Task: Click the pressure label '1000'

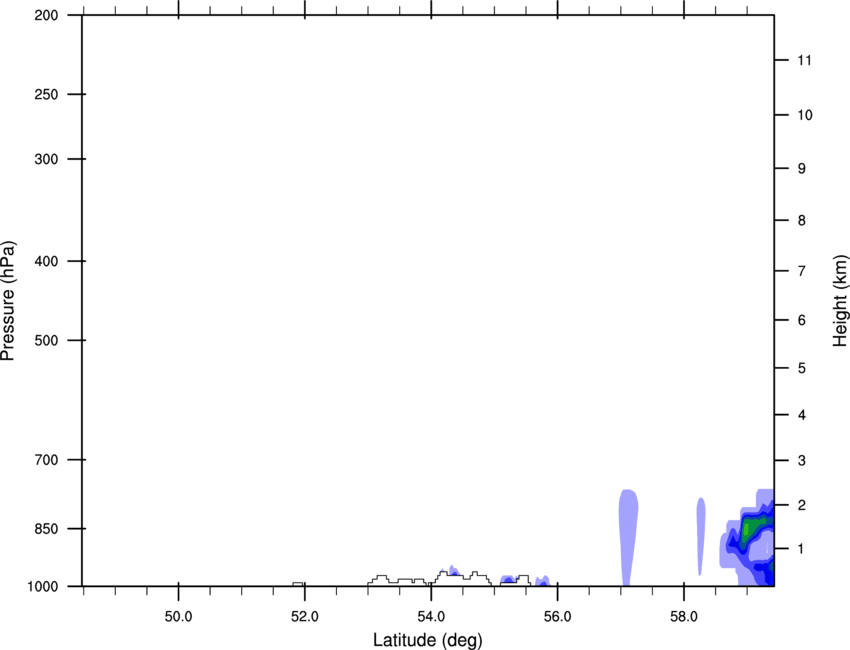Action: (42, 586)
